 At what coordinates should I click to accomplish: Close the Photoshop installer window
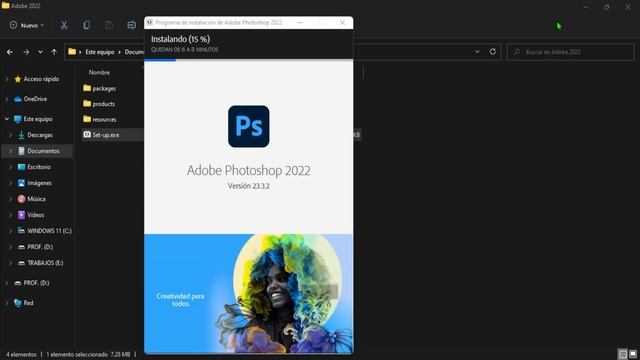tap(342, 22)
